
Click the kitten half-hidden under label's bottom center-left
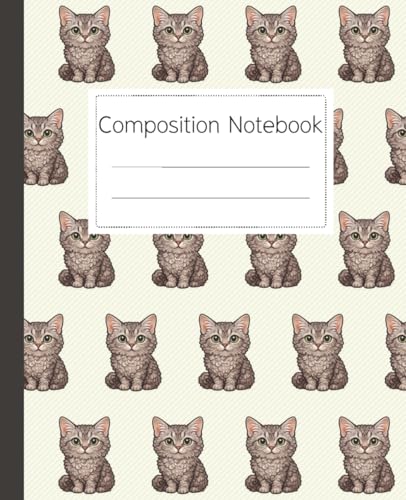click(180, 261)
